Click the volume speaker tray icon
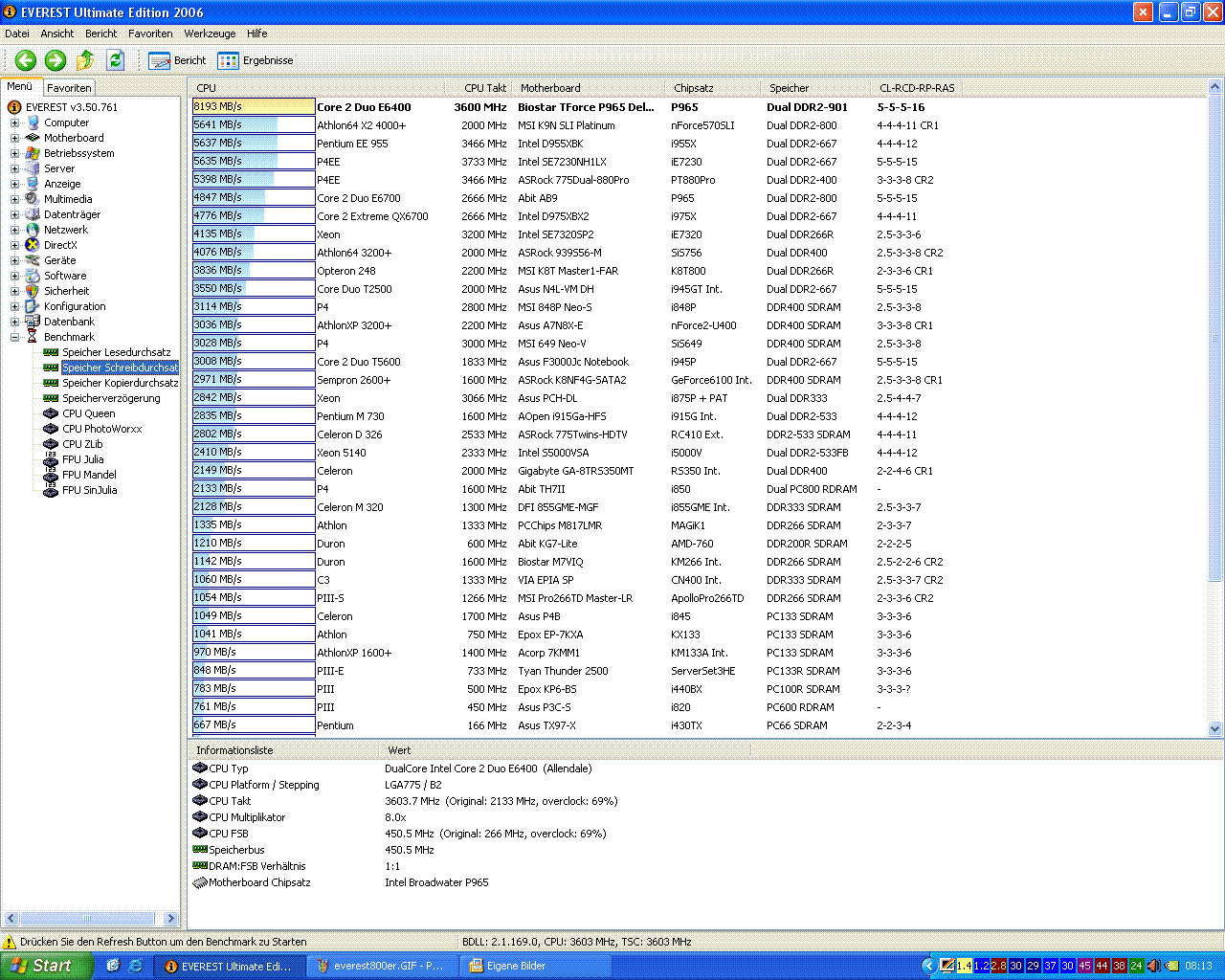The width and height of the screenshot is (1225, 980). click(1154, 966)
